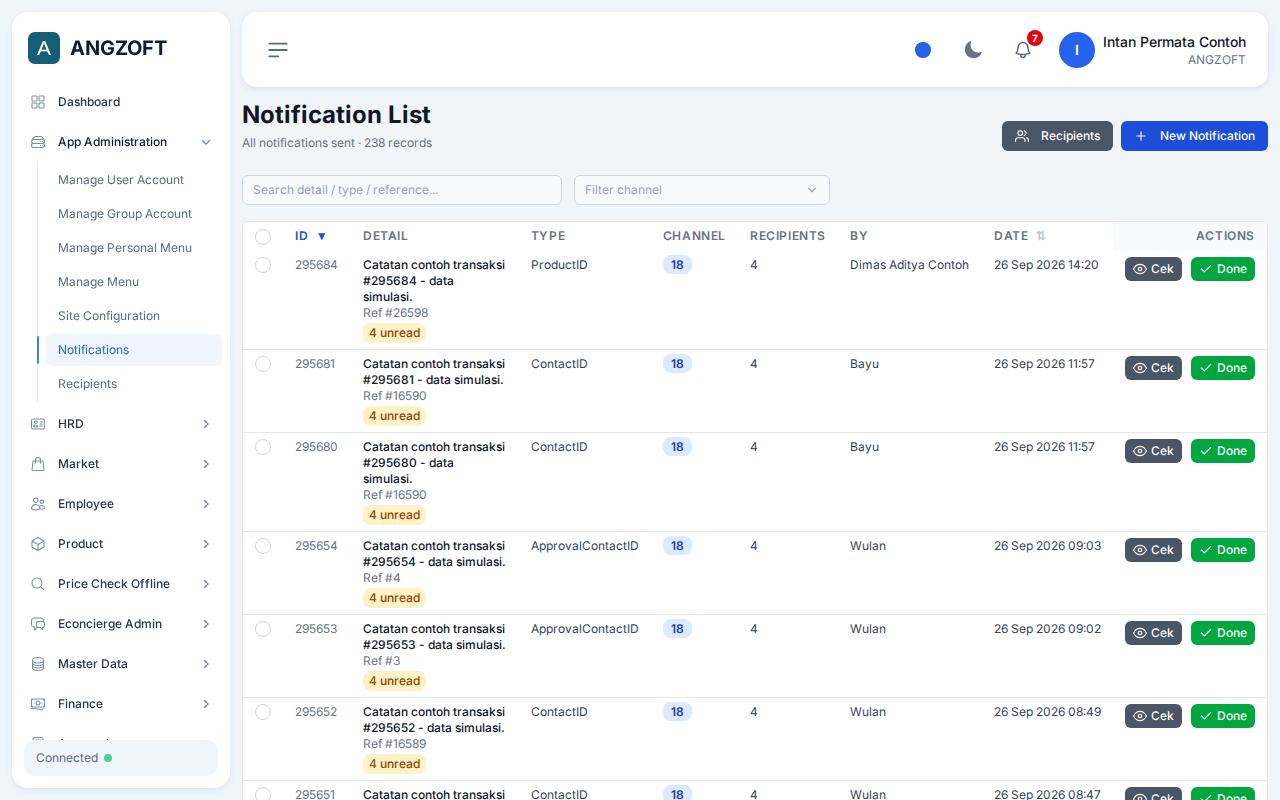The width and height of the screenshot is (1280, 800).
Task: Click the DATE column sort icon
Action: tap(1041, 236)
